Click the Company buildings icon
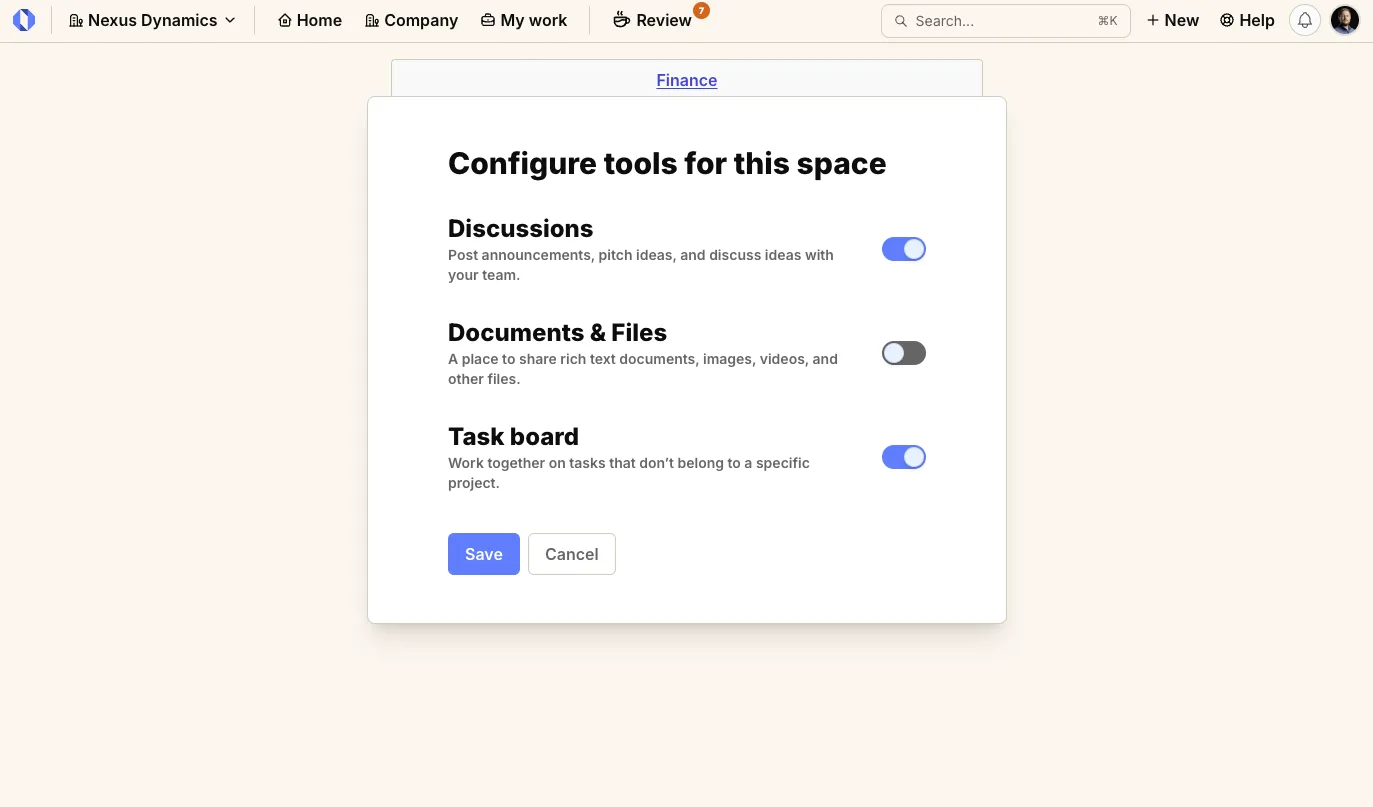The width and height of the screenshot is (1373, 807). (369, 19)
